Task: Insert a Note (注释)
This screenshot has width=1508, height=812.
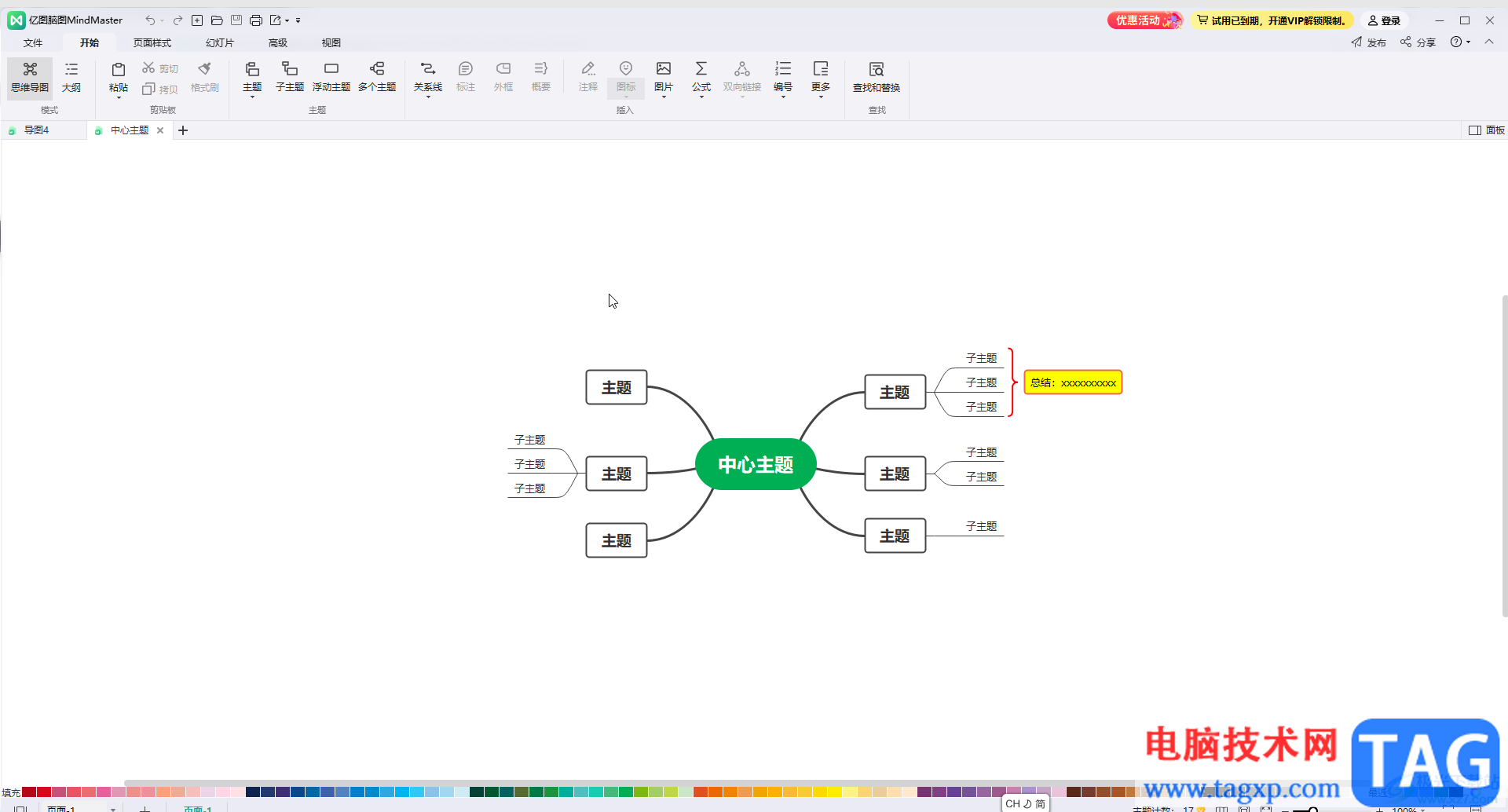Action: tap(588, 77)
